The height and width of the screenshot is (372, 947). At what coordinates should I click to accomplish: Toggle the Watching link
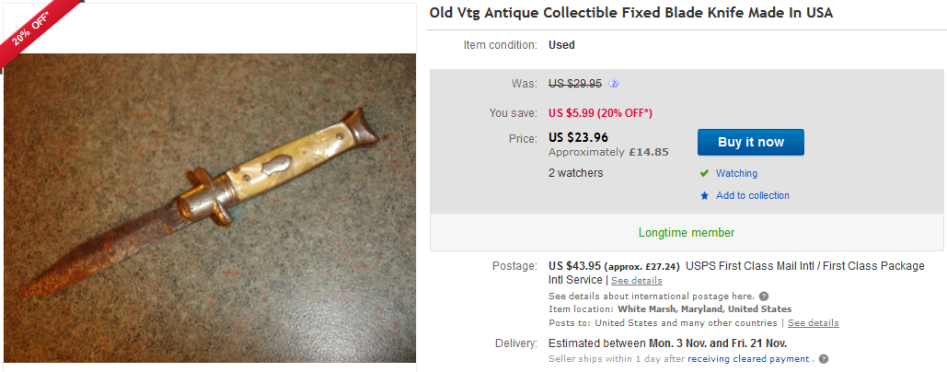coord(736,173)
